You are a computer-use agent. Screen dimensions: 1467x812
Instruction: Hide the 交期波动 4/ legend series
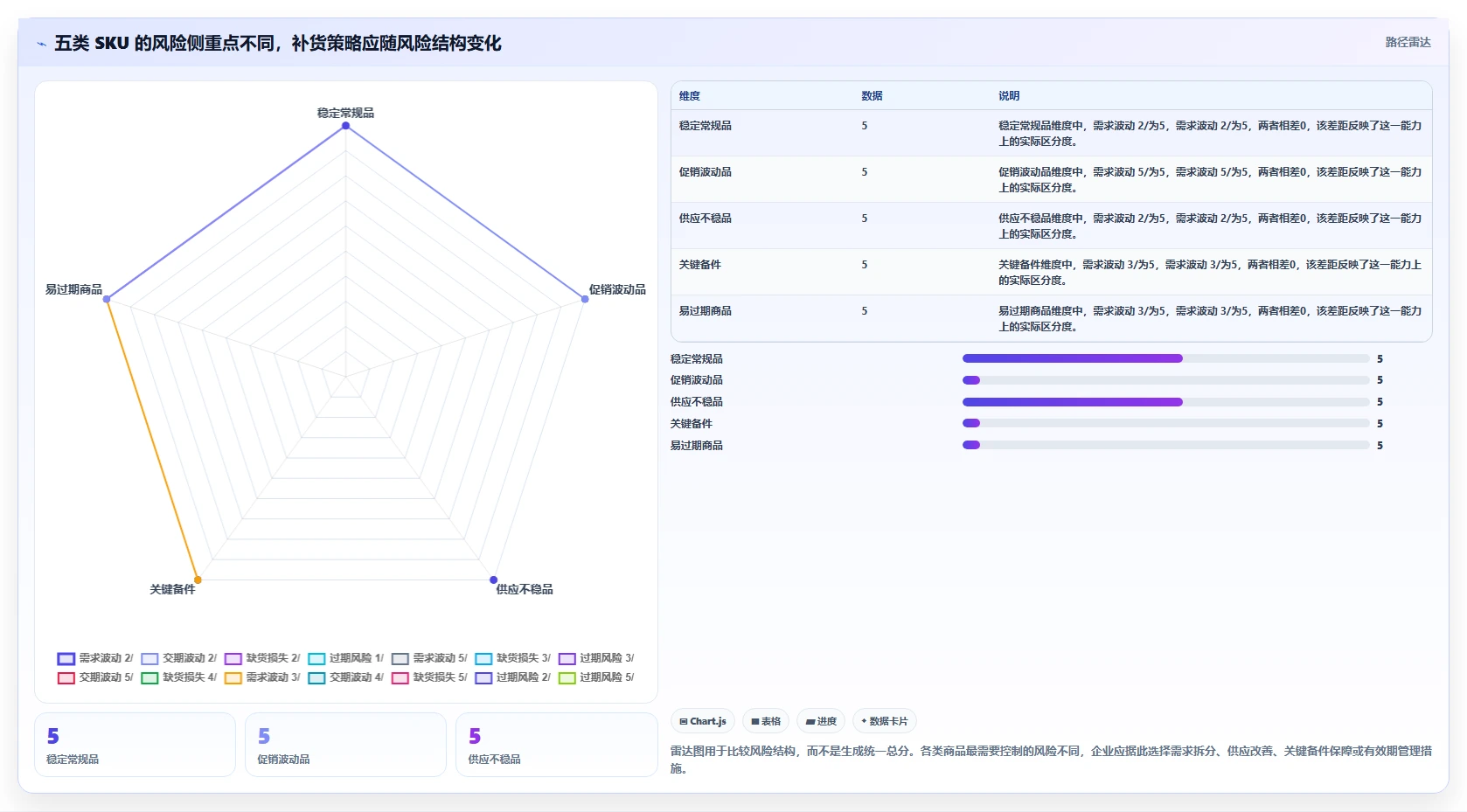[x=345, y=677]
